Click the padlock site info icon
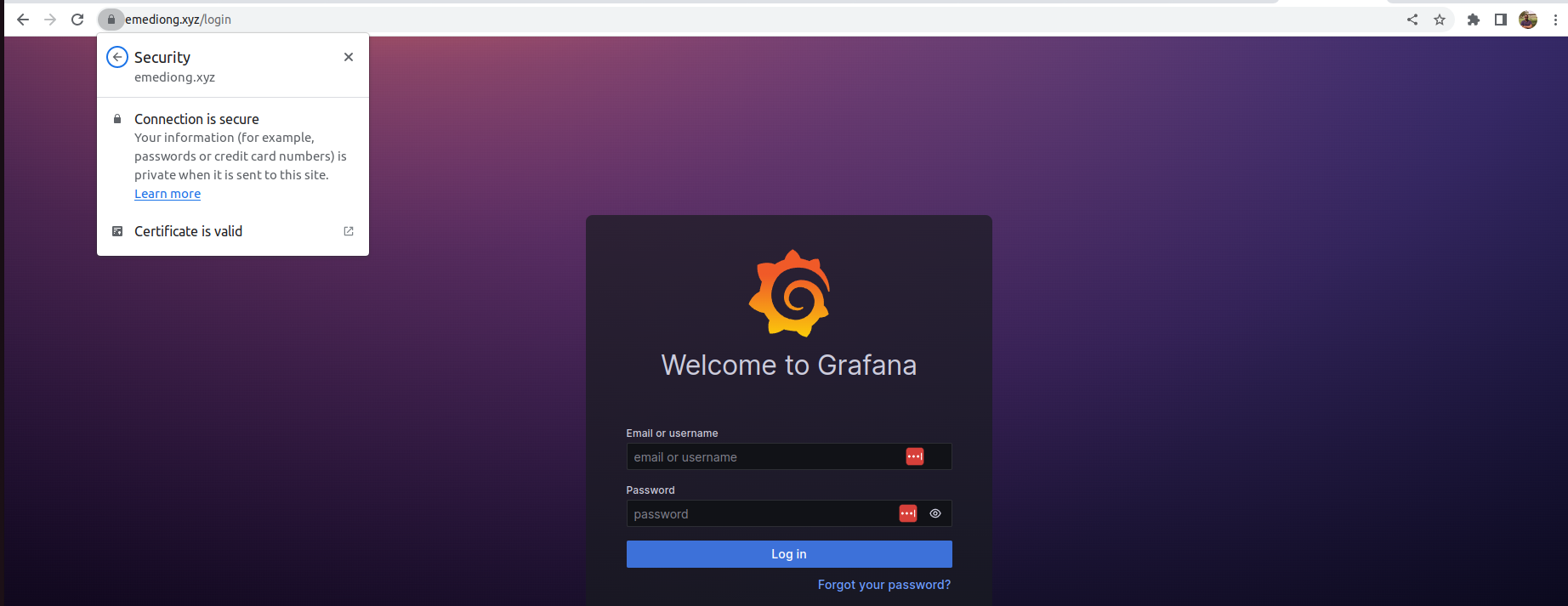Viewport: 1568px width, 606px height. [x=111, y=20]
